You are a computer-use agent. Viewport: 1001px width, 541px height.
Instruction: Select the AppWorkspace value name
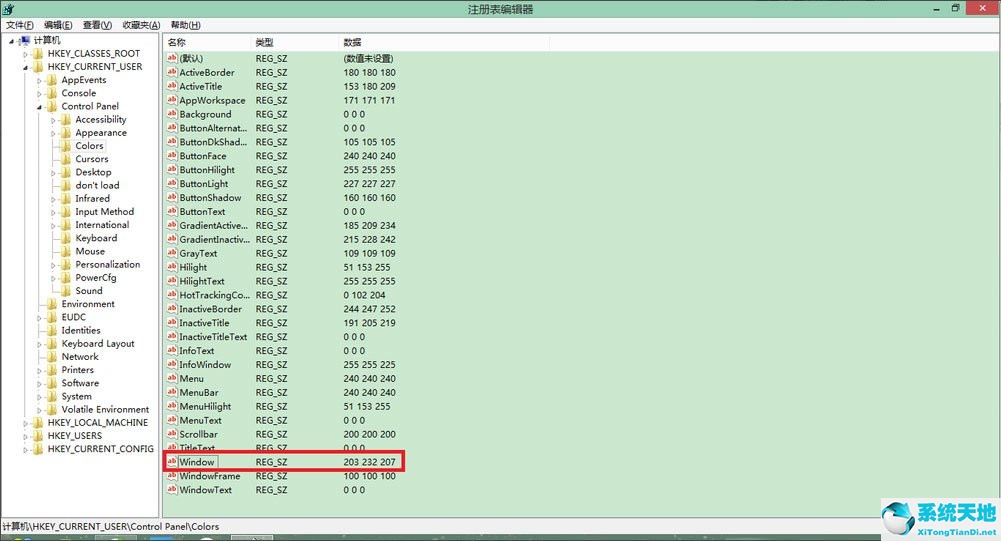pos(212,100)
